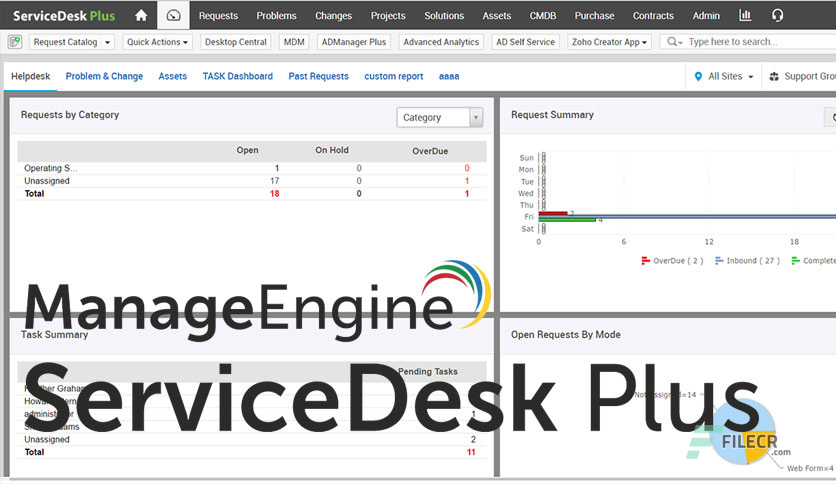
Task: Open the Assets menu in top bar
Action: pyautogui.click(x=496, y=15)
